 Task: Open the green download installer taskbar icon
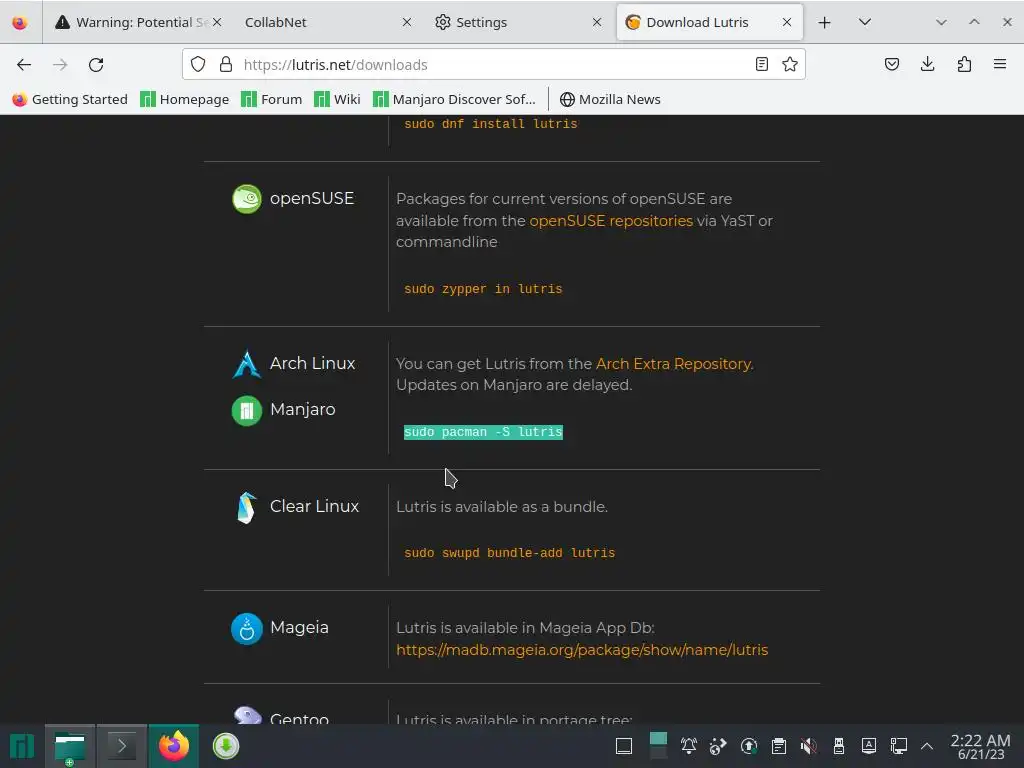226,746
